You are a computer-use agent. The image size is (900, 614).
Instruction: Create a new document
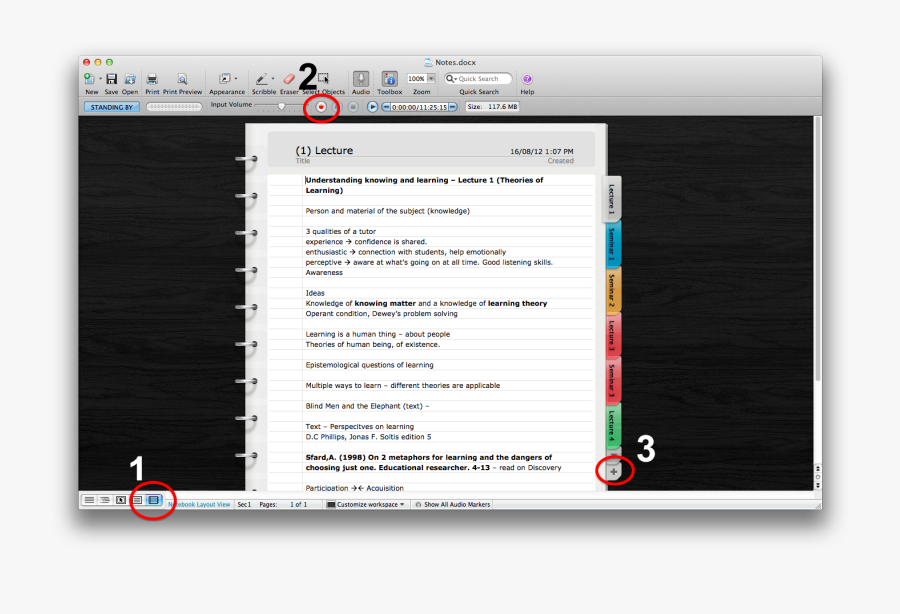(91, 80)
